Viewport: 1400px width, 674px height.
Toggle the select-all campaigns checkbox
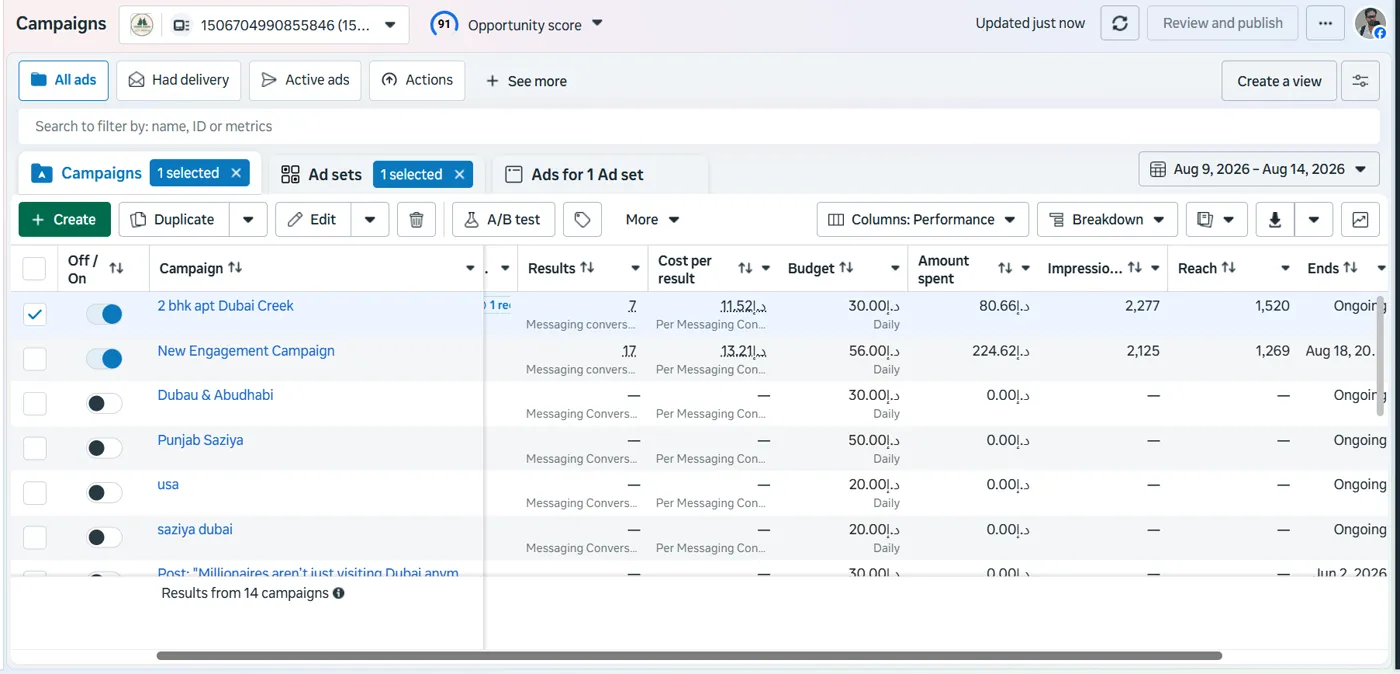coord(34,268)
